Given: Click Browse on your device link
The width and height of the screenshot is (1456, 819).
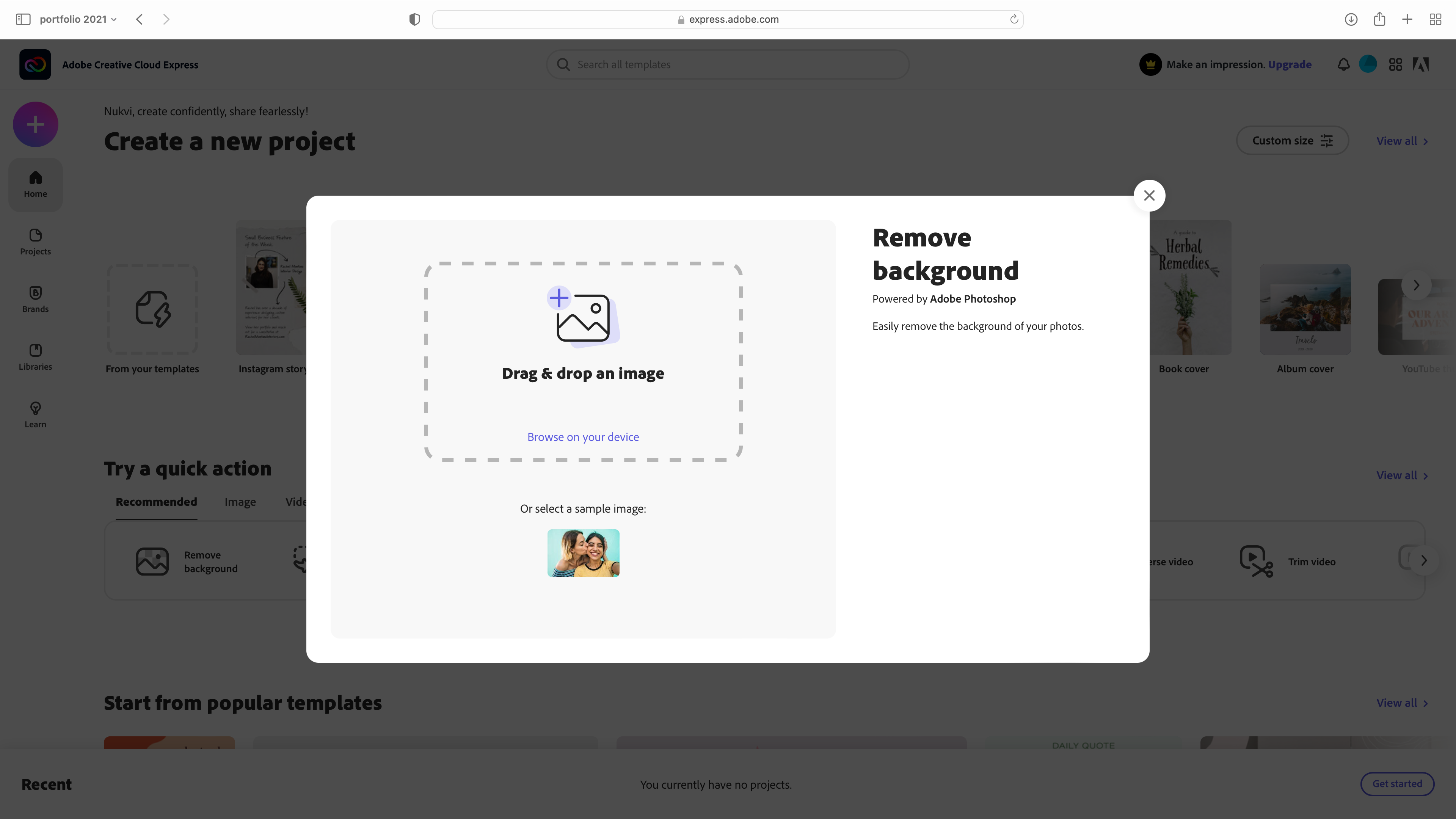Looking at the screenshot, I should click(583, 437).
